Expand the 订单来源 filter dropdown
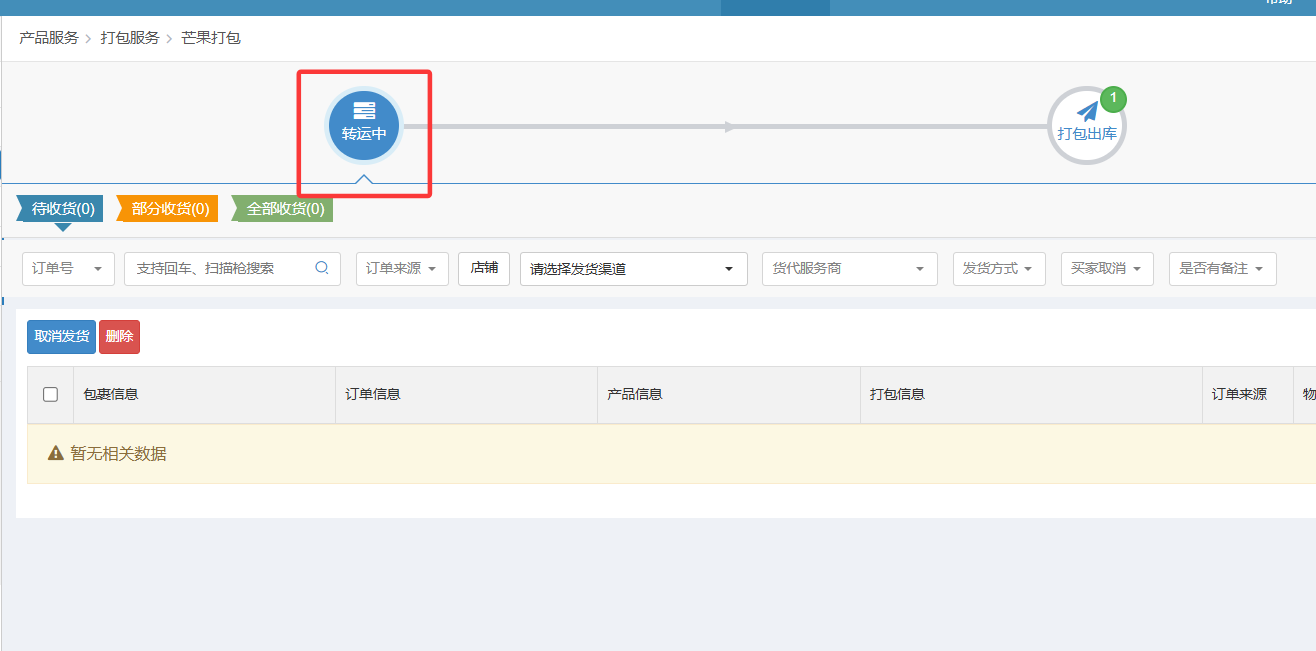Image resolution: width=1316 pixels, height=651 pixels. [x=402, y=269]
